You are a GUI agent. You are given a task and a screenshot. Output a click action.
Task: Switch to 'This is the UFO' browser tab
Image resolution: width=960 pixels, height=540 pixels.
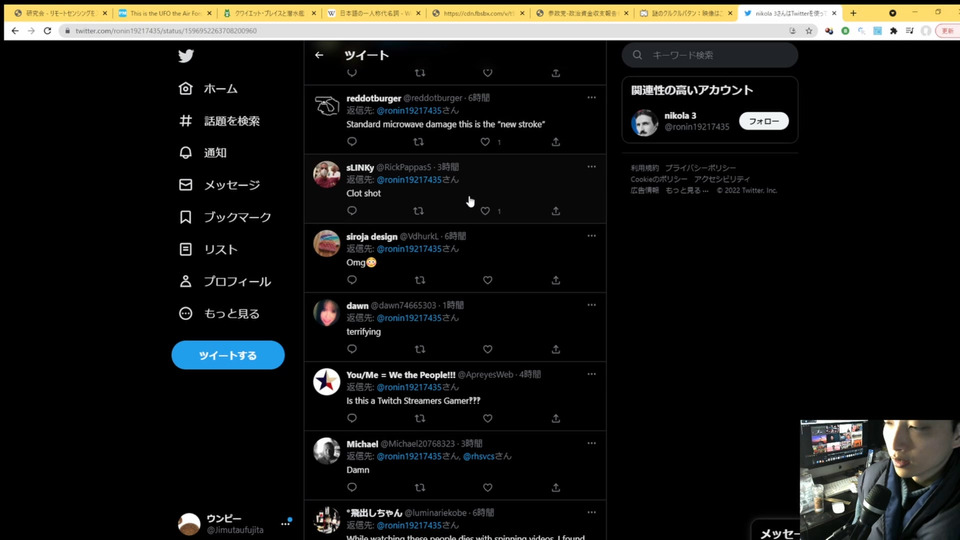pos(165,13)
